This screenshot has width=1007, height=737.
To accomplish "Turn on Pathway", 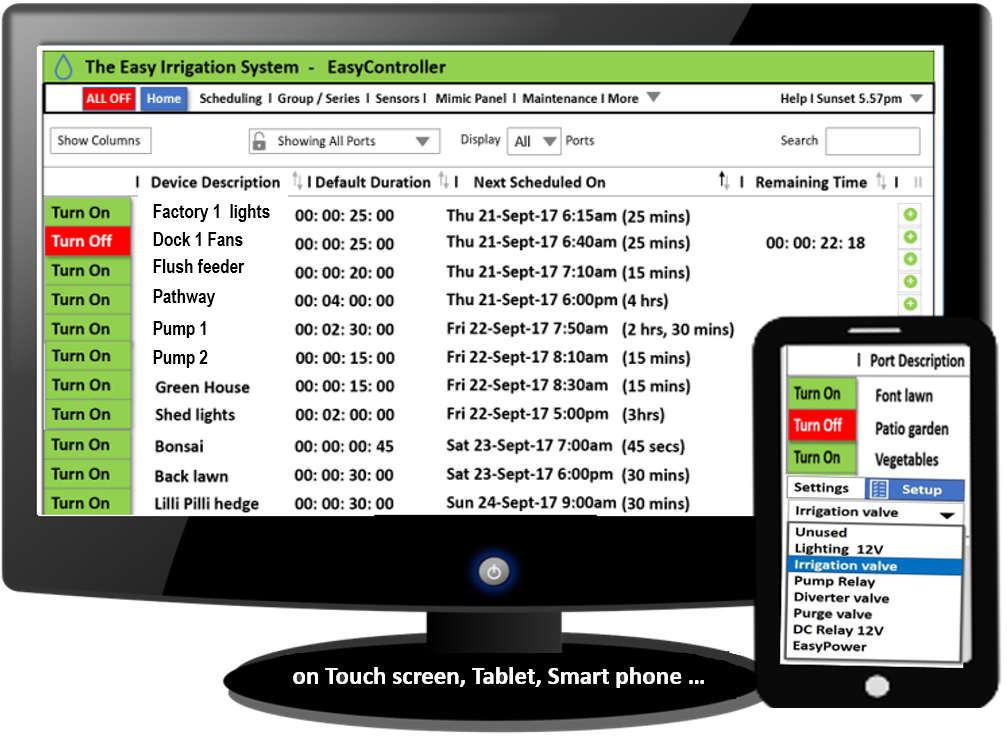I will point(87,299).
